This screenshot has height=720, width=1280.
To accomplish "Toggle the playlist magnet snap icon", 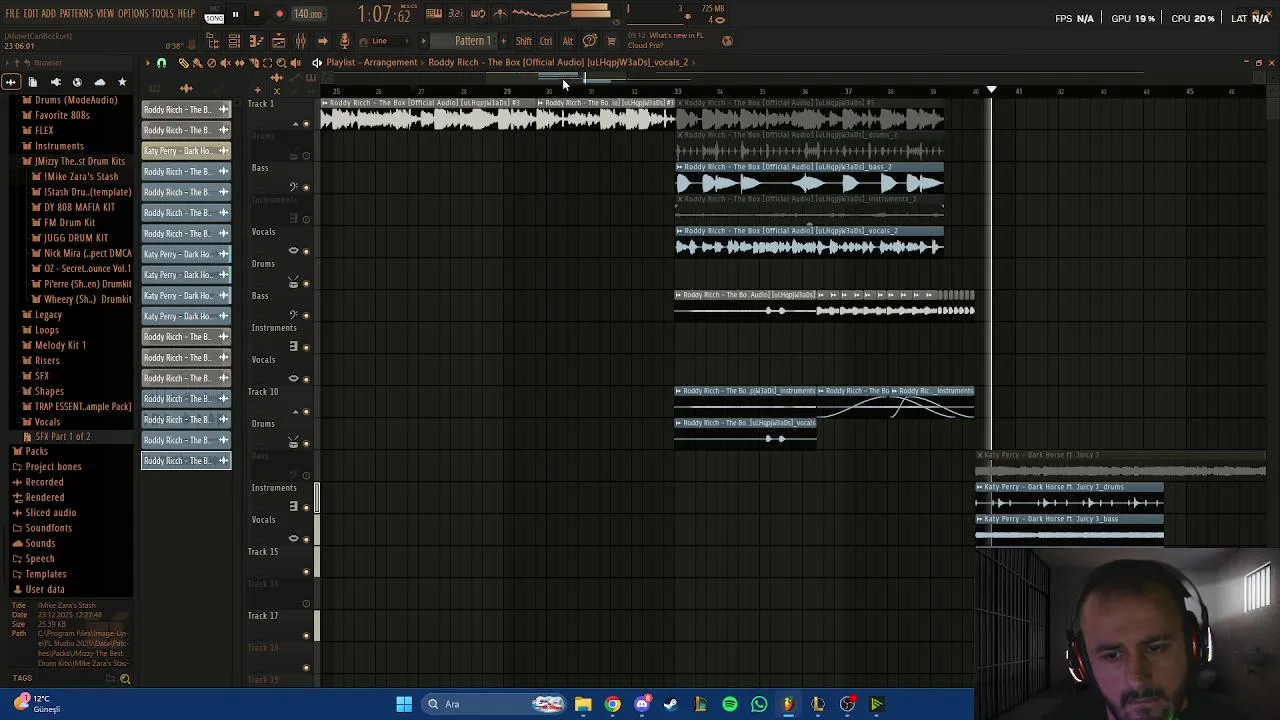I will (161, 63).
